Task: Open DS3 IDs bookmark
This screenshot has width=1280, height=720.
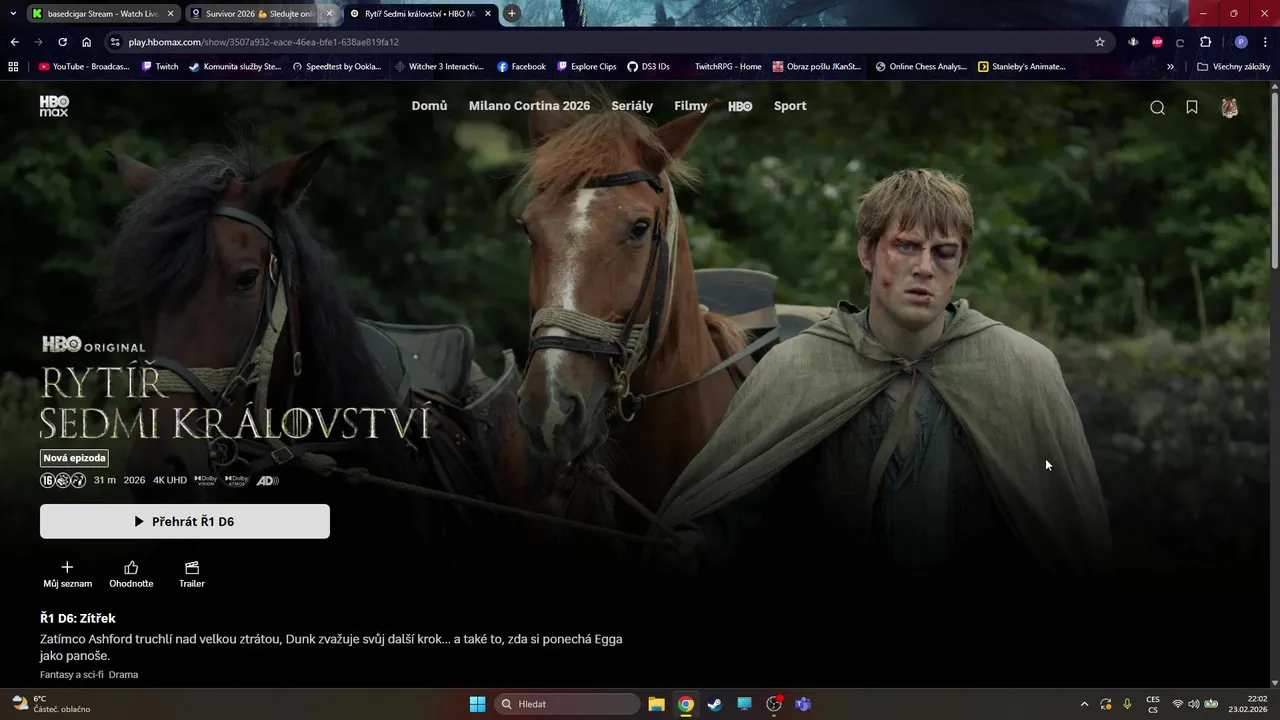Action: tap(649, 67)
